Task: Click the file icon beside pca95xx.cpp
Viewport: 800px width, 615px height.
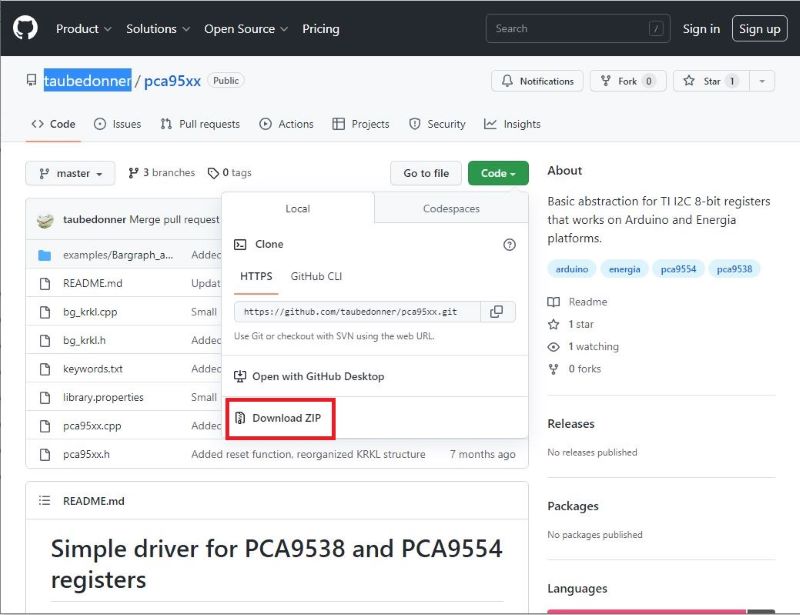Action: tap(45, 426)
